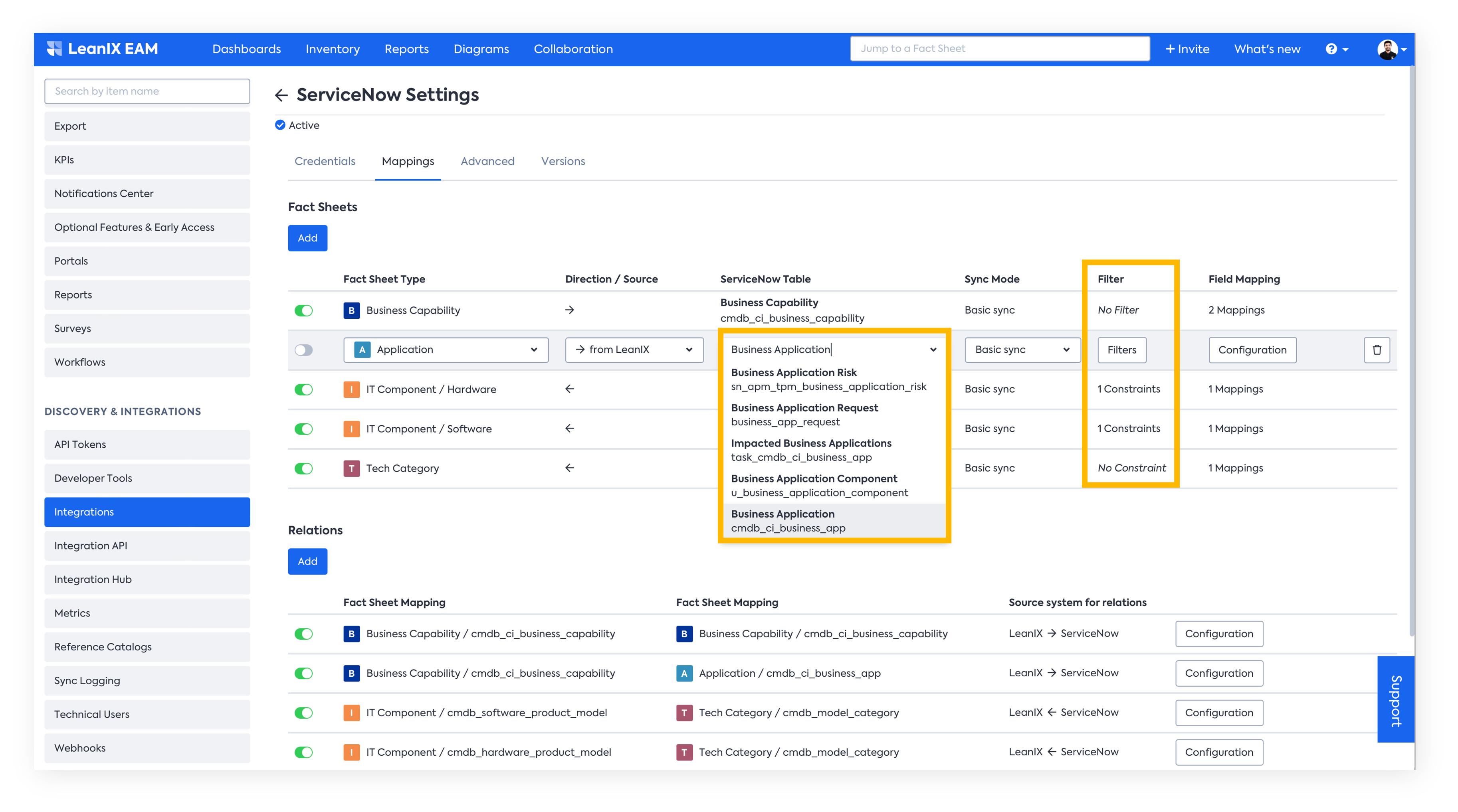This screenshot has height=812, width=1458.
Task: Click the direction arrow in Business Capability row
Action: click(569, 310)
